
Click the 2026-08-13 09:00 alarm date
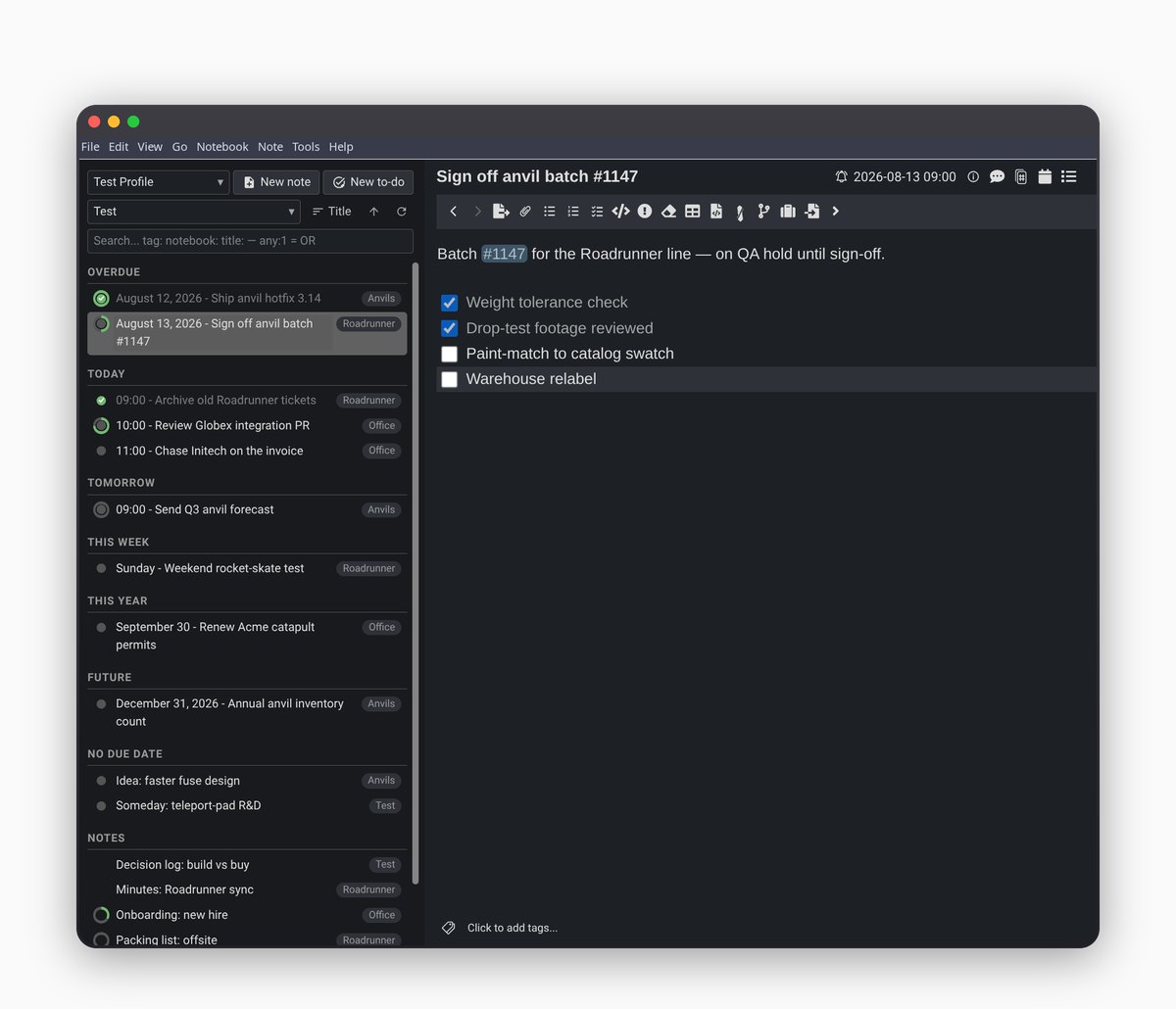click(905, 177)
